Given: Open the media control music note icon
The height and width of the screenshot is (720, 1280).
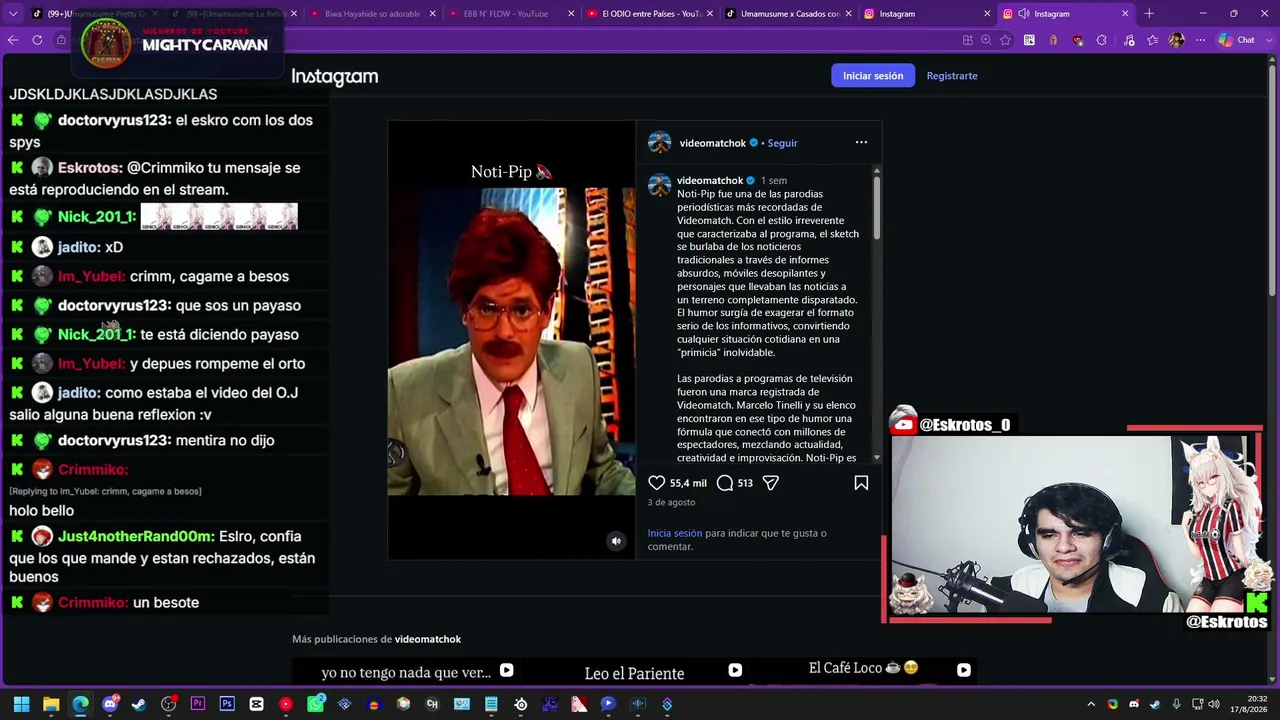Looking at the screenshot, I should click(1129, 40).
